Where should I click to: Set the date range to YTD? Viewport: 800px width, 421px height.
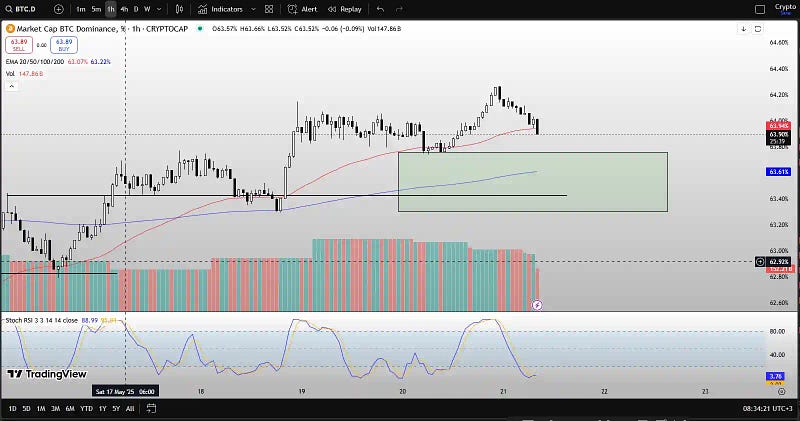pos(87,408)
